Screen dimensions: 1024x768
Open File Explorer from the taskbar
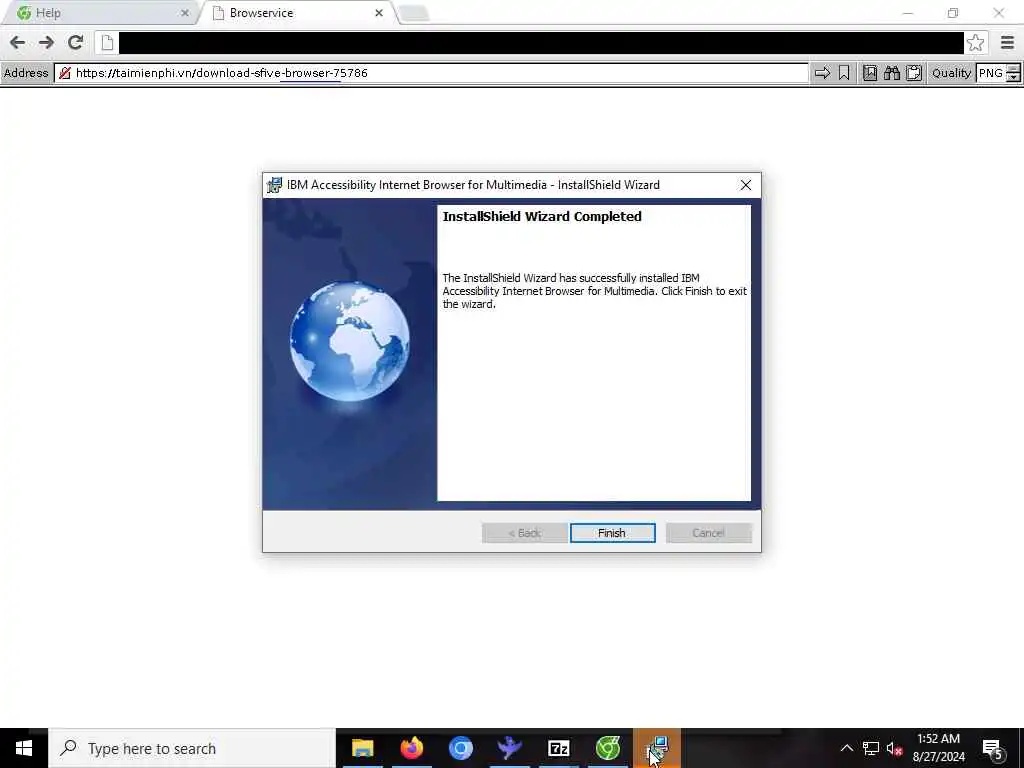pos(362,748)
